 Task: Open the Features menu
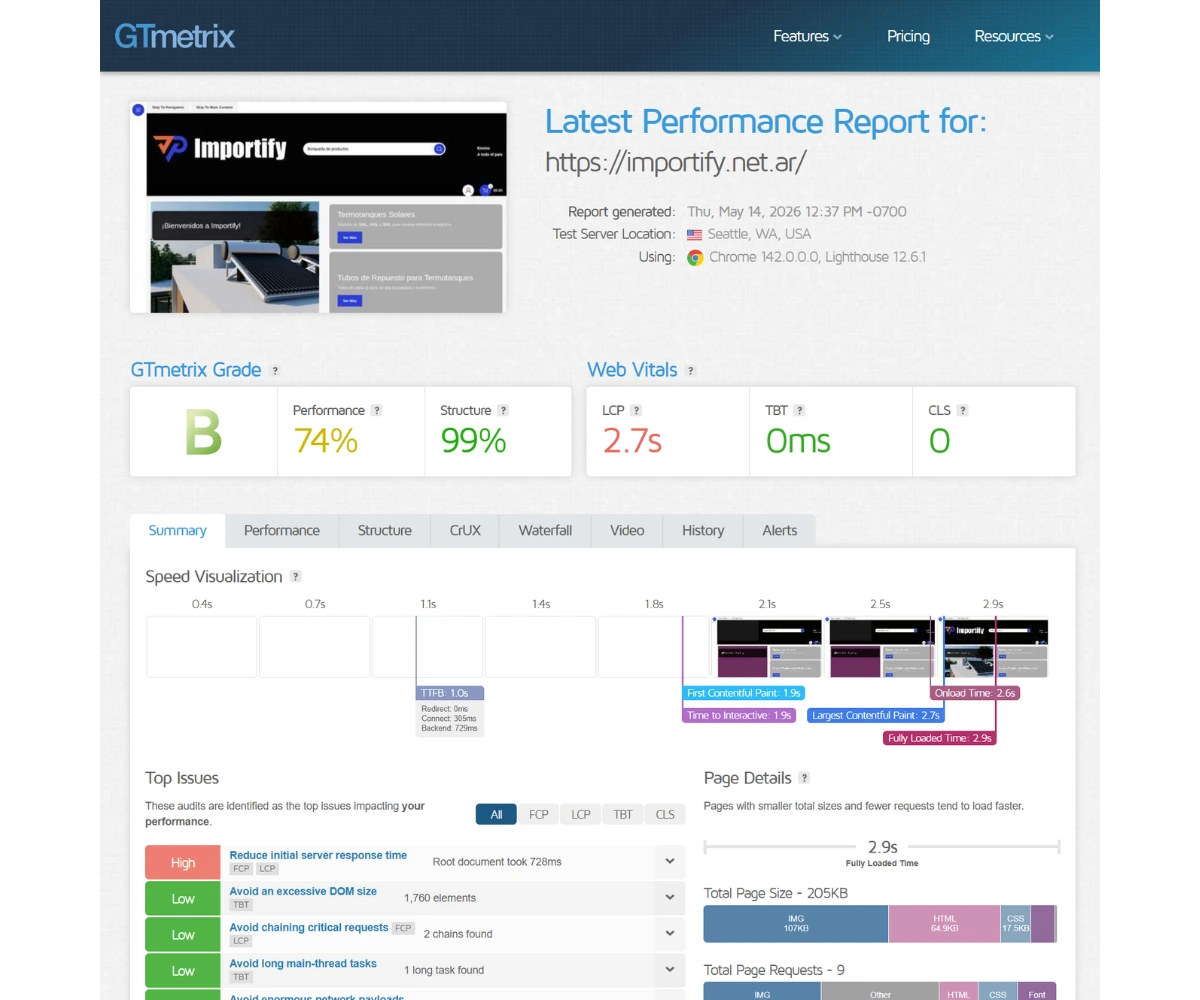point(807,36)
